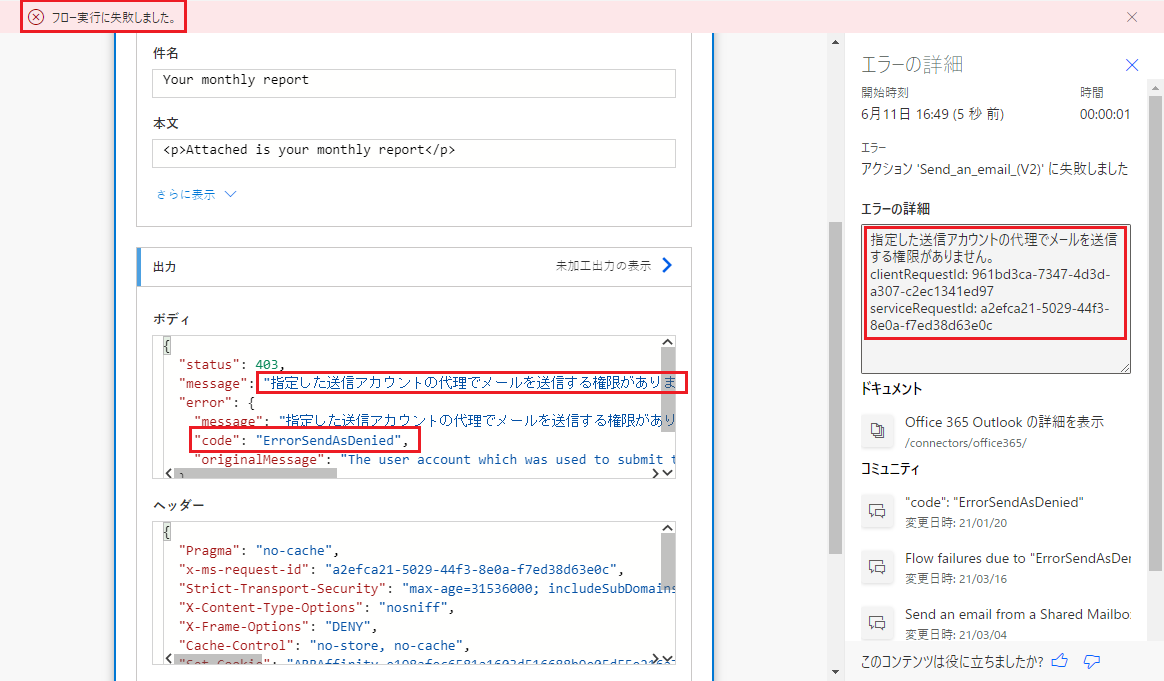
Task: Click up arrow in ボディ output scrollbar
Action: tap(667, 342)
